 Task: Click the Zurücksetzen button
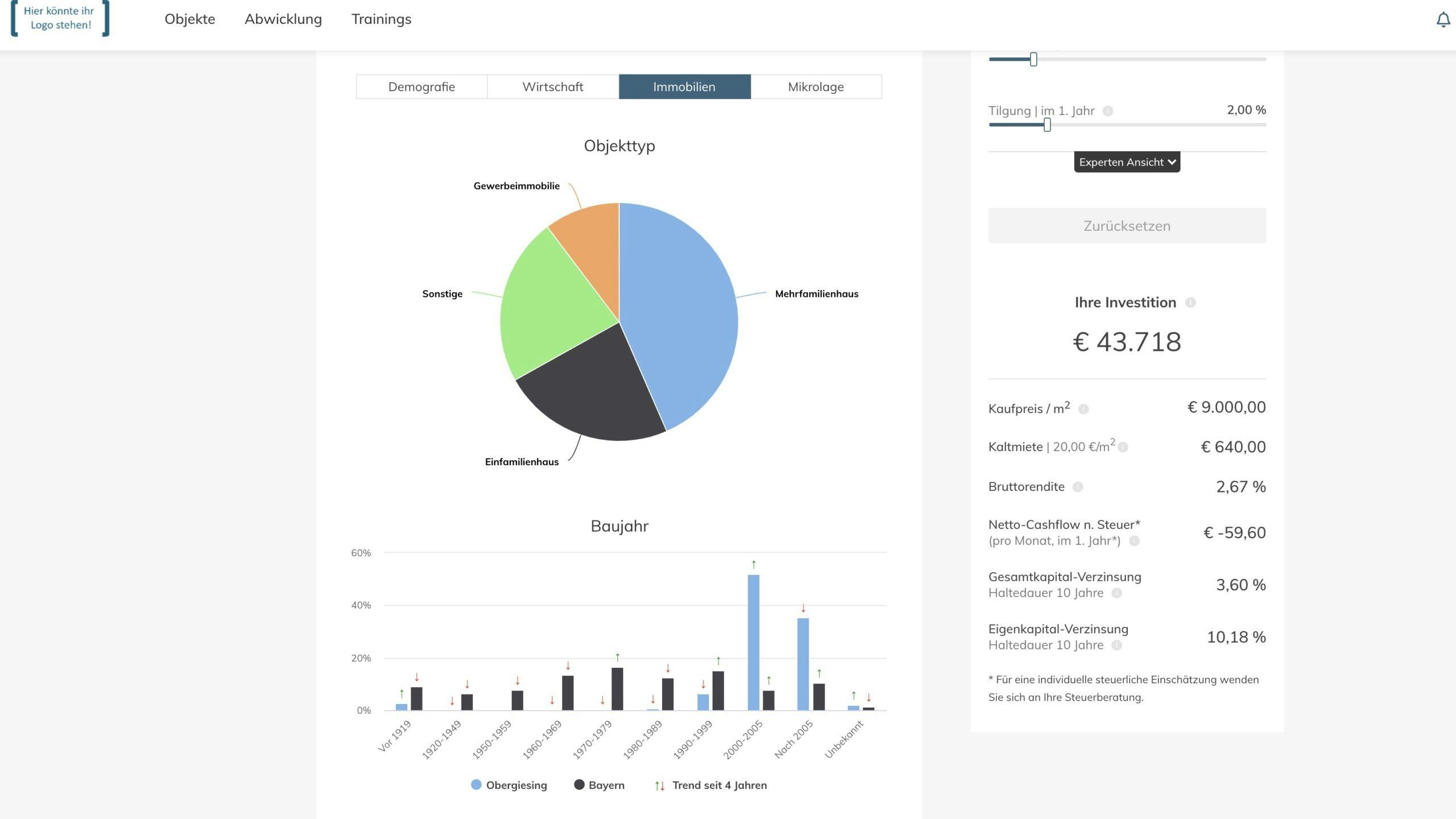[1126, 225]
